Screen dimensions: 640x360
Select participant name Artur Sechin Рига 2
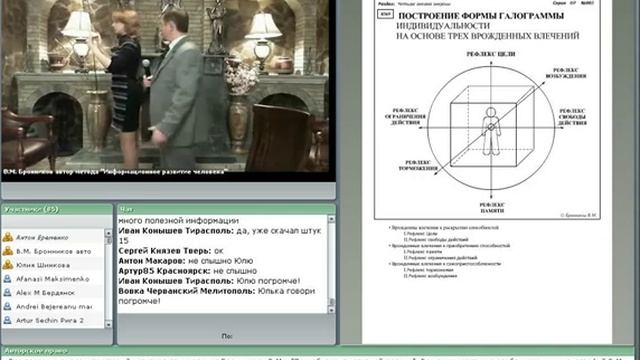(x=50, y=320)
